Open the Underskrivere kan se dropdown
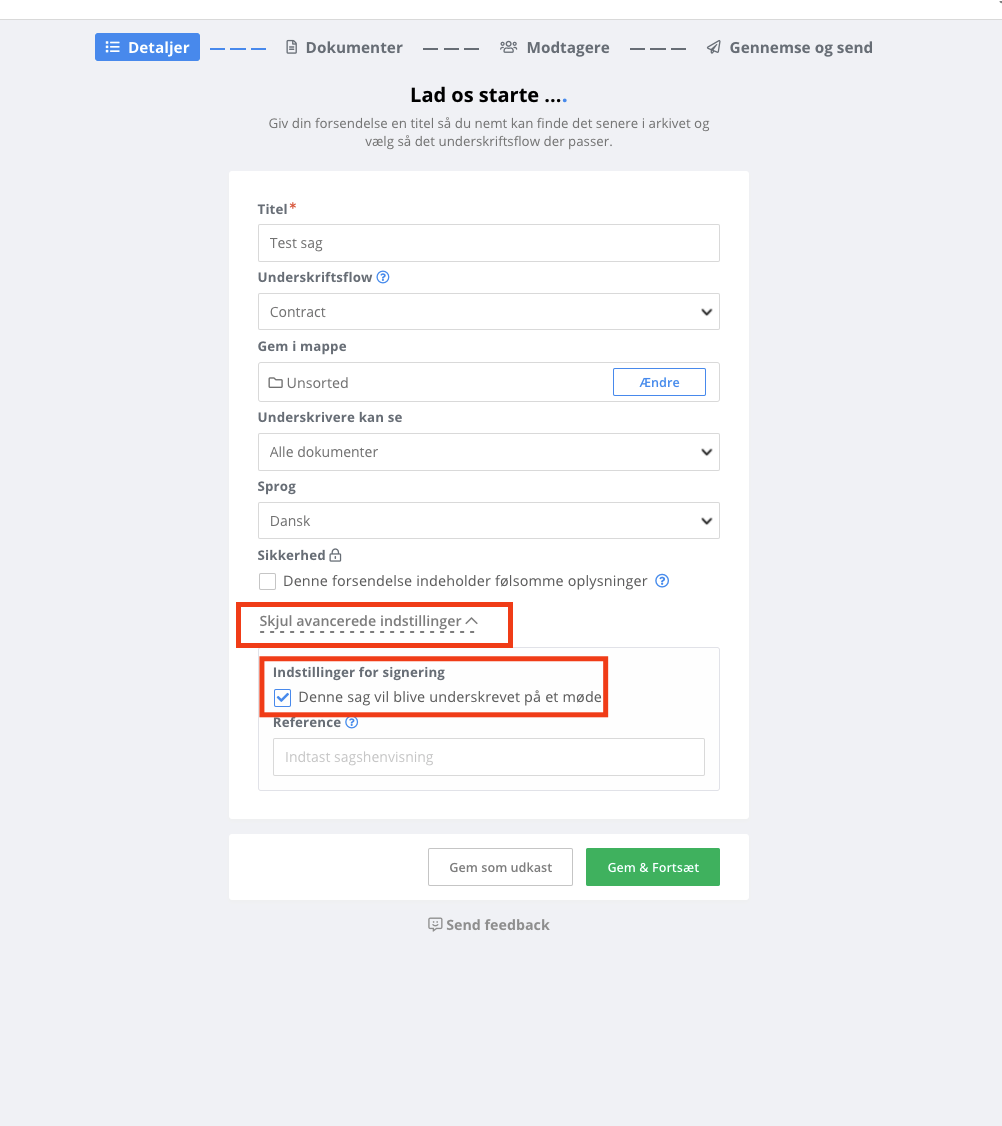The image size is (1002, 1126). click(488, 452)
